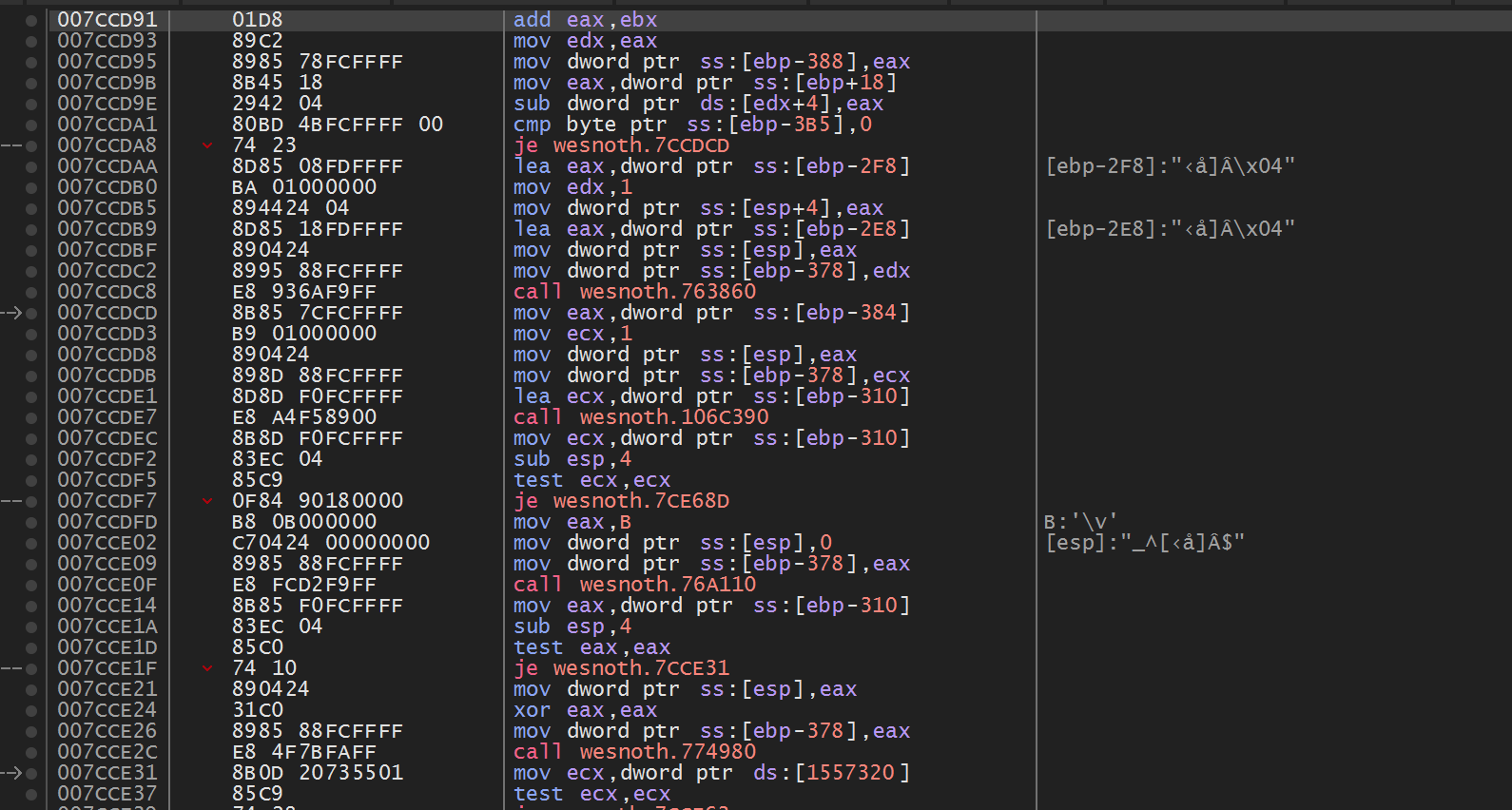
Task: Toggle breakpoint dot beside 007CCE0F
Action: pos(31,585)
